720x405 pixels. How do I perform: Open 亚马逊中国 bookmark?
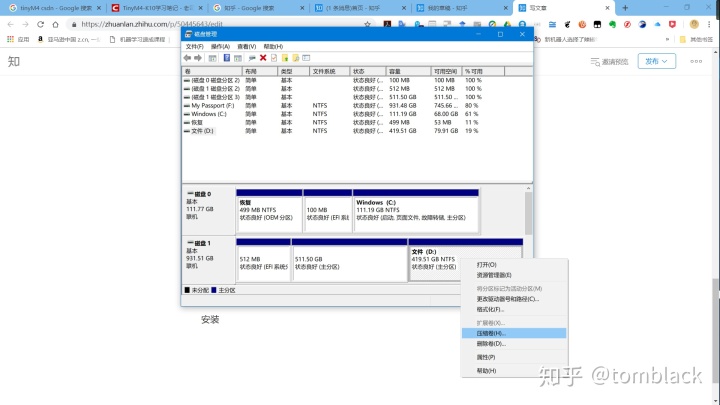68,39
